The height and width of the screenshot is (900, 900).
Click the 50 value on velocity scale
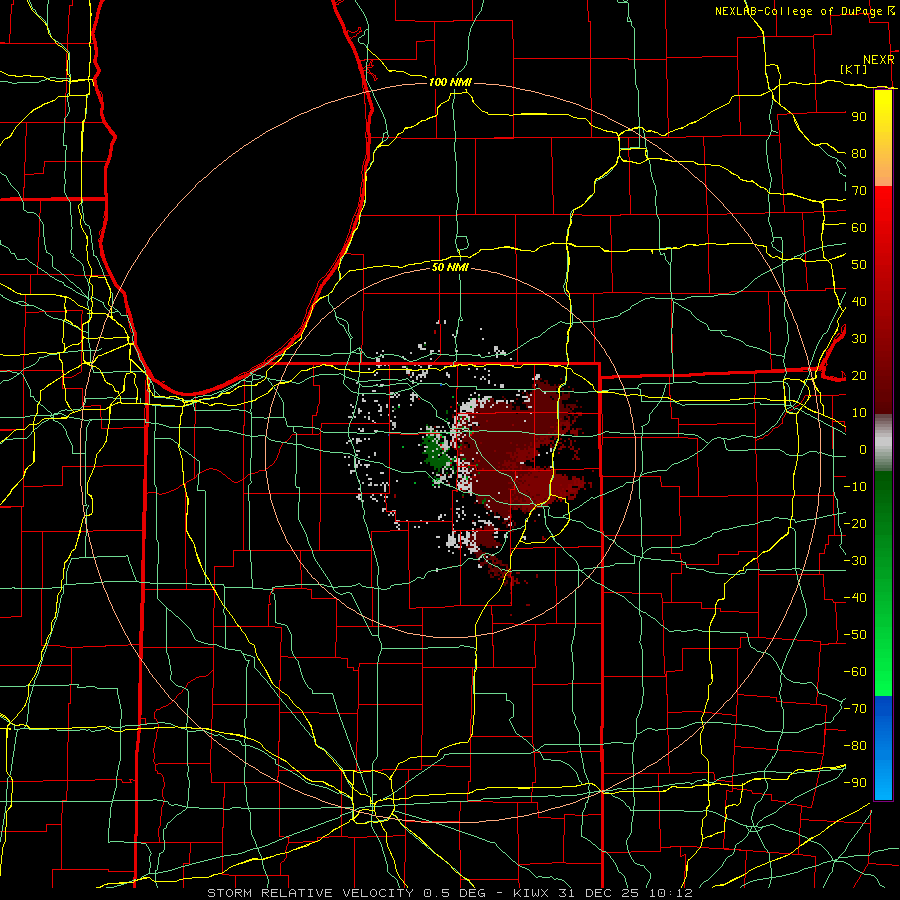[859, 265]
